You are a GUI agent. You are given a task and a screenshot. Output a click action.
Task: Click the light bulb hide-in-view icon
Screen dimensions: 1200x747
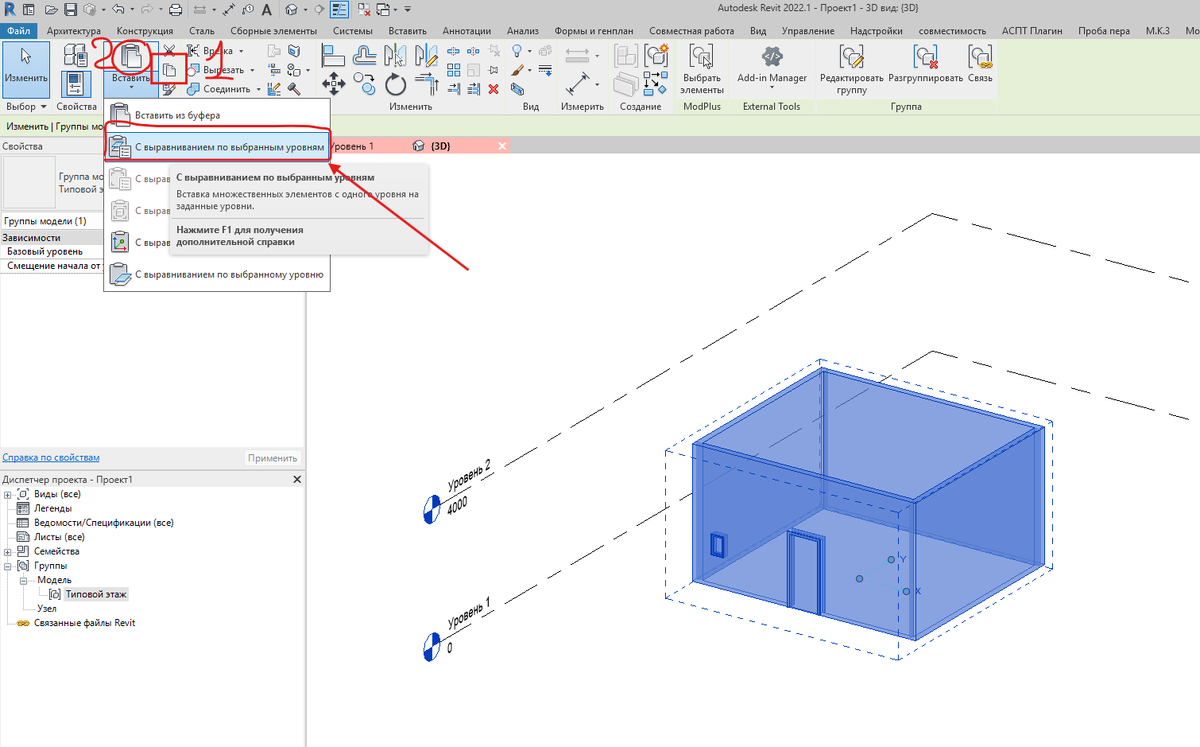coord(517,51)
